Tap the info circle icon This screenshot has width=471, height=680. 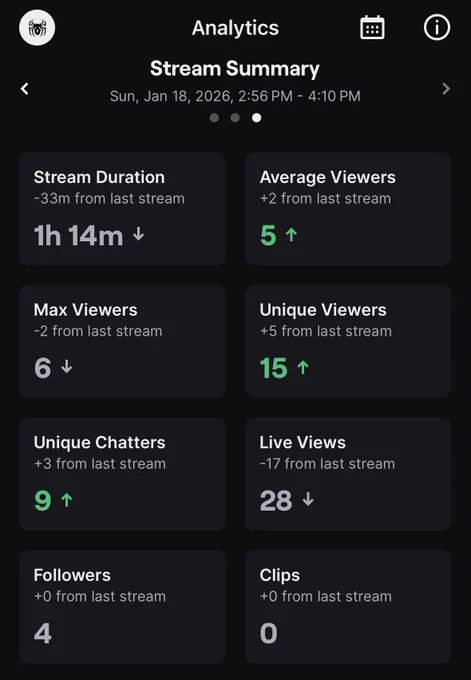coord(437,28)
